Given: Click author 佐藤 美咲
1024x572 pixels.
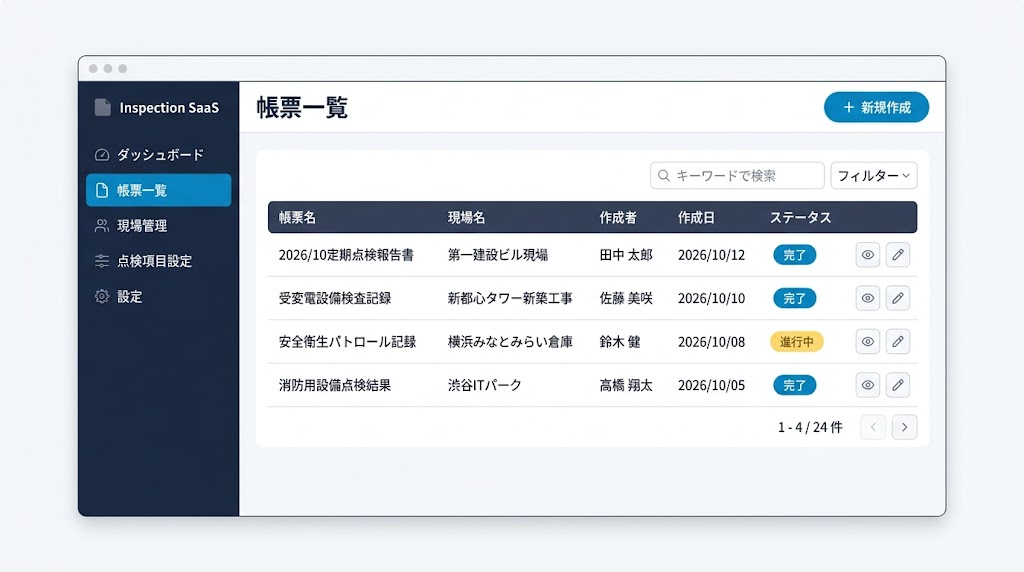Looking at the screenshot, I should (626, 298).
